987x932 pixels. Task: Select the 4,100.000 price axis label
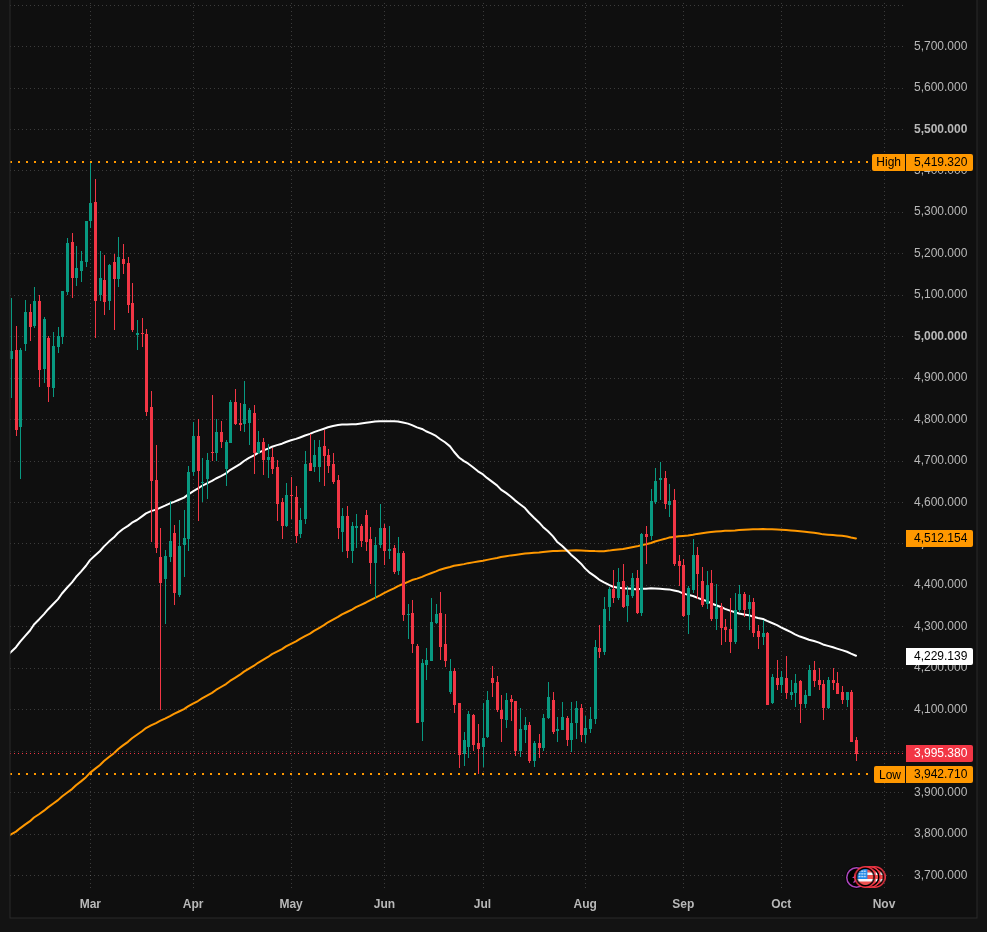[940, 709]
